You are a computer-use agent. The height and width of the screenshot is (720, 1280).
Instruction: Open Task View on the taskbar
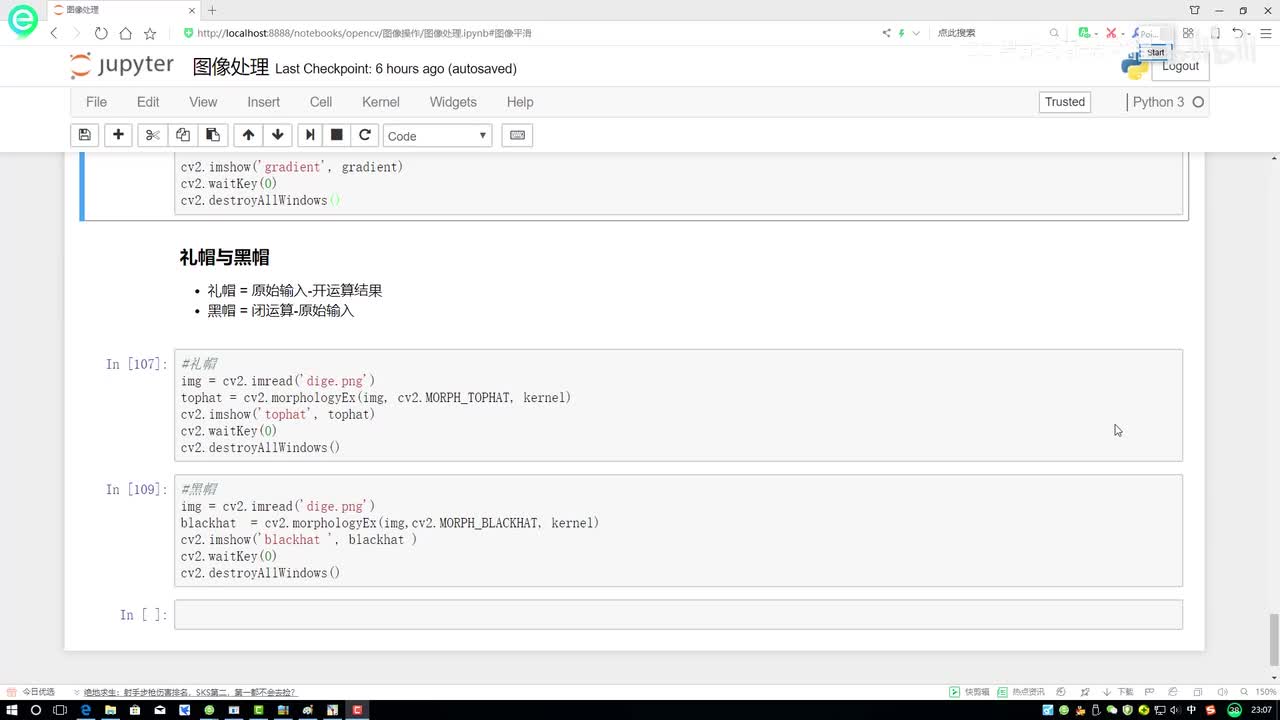(x=60, y=710)
